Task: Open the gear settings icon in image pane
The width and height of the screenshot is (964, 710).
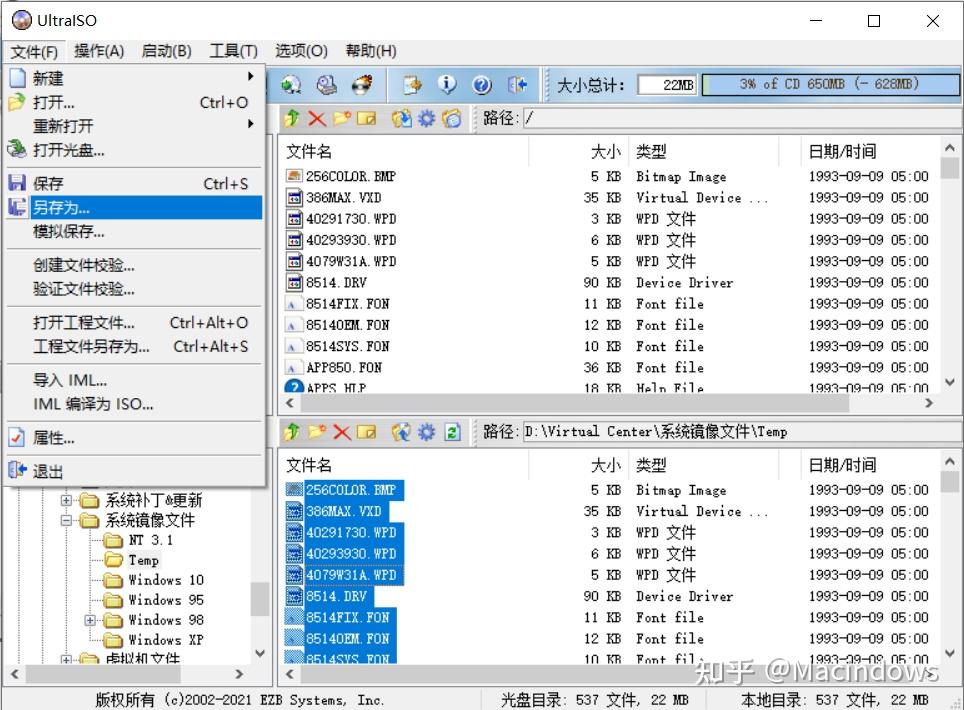Action: 427,118
